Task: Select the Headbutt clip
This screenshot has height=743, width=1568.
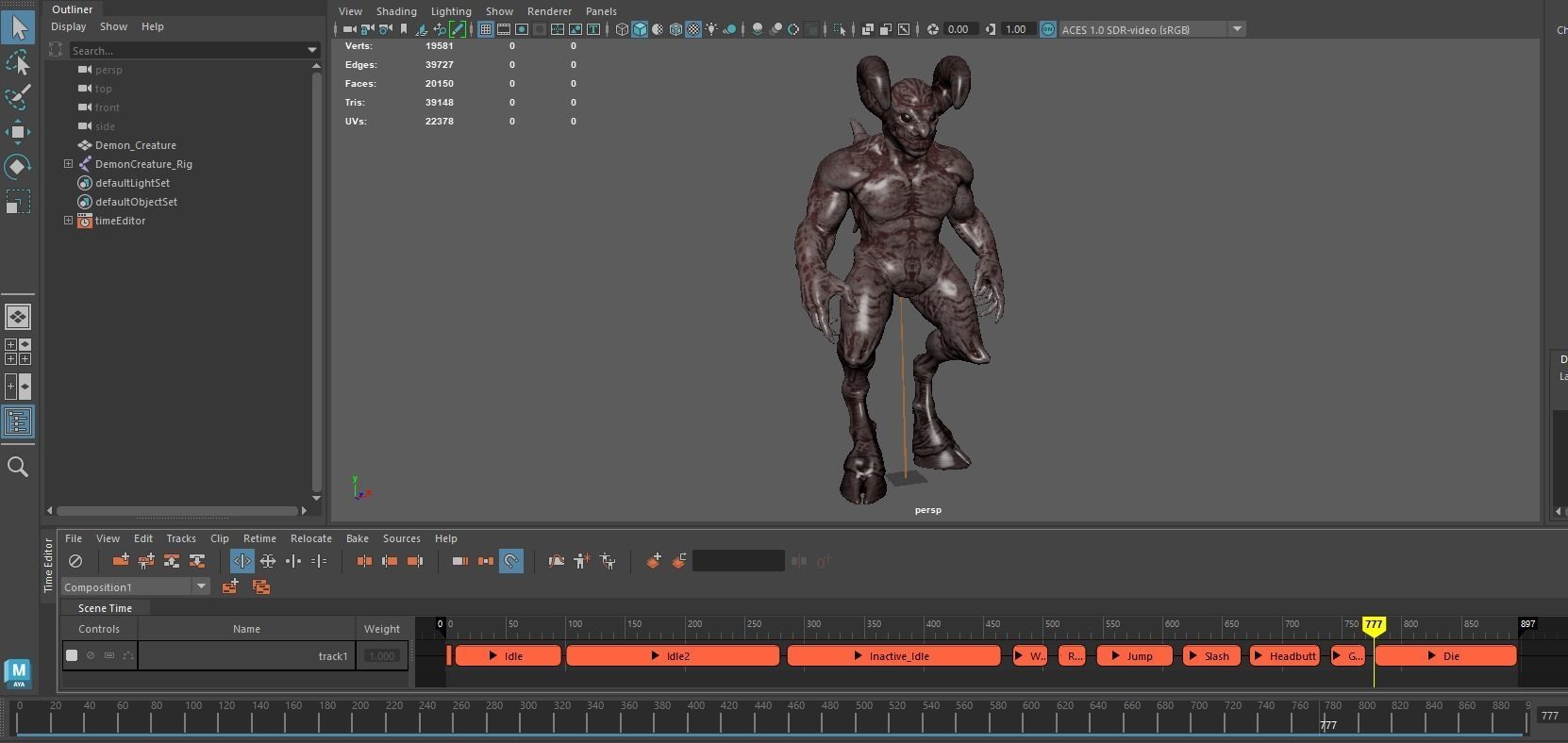Action: (1284, 655)
